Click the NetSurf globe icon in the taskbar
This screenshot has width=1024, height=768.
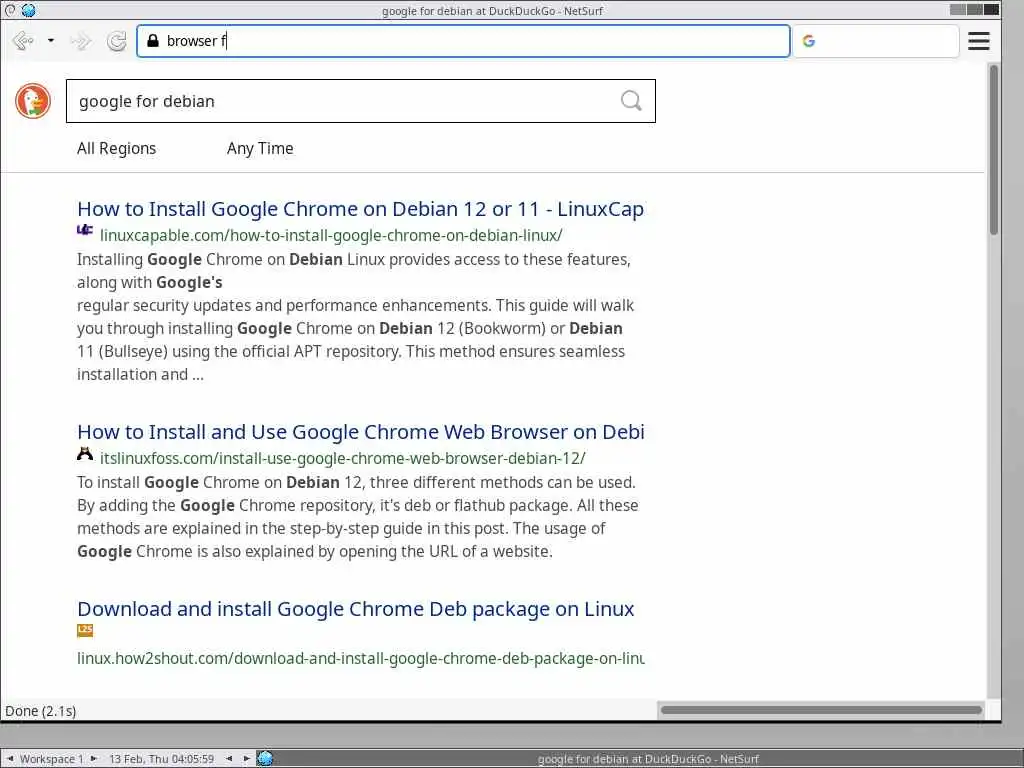[264, 758]
